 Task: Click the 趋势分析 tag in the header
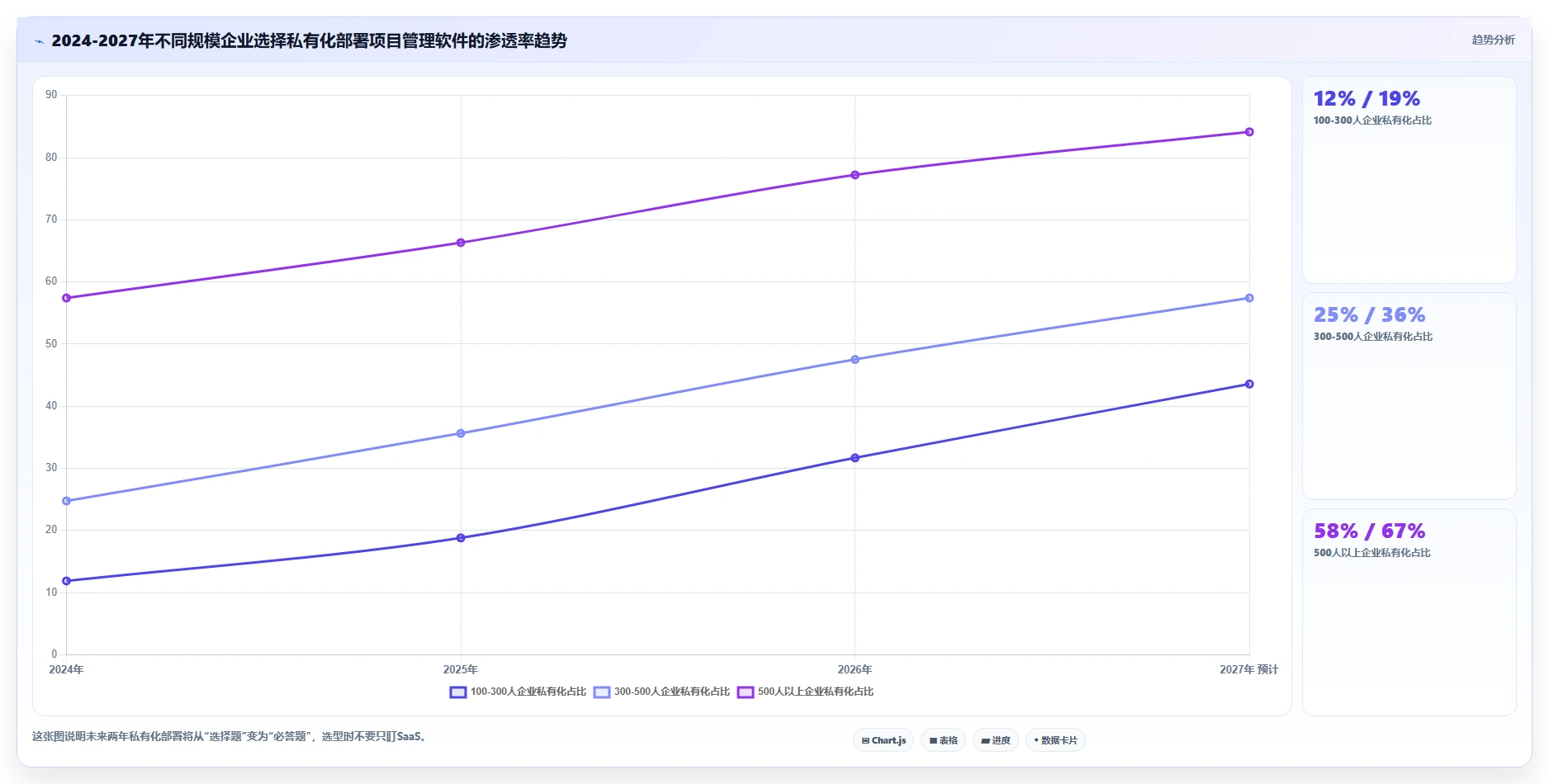click(x=1493, y=40)
